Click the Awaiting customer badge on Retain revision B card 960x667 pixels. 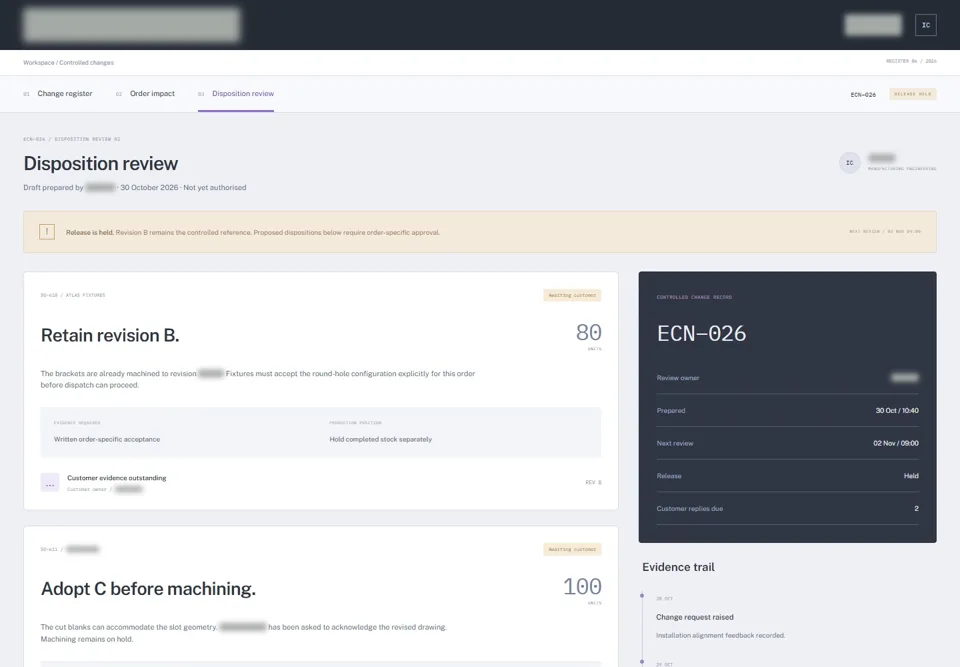572,295
